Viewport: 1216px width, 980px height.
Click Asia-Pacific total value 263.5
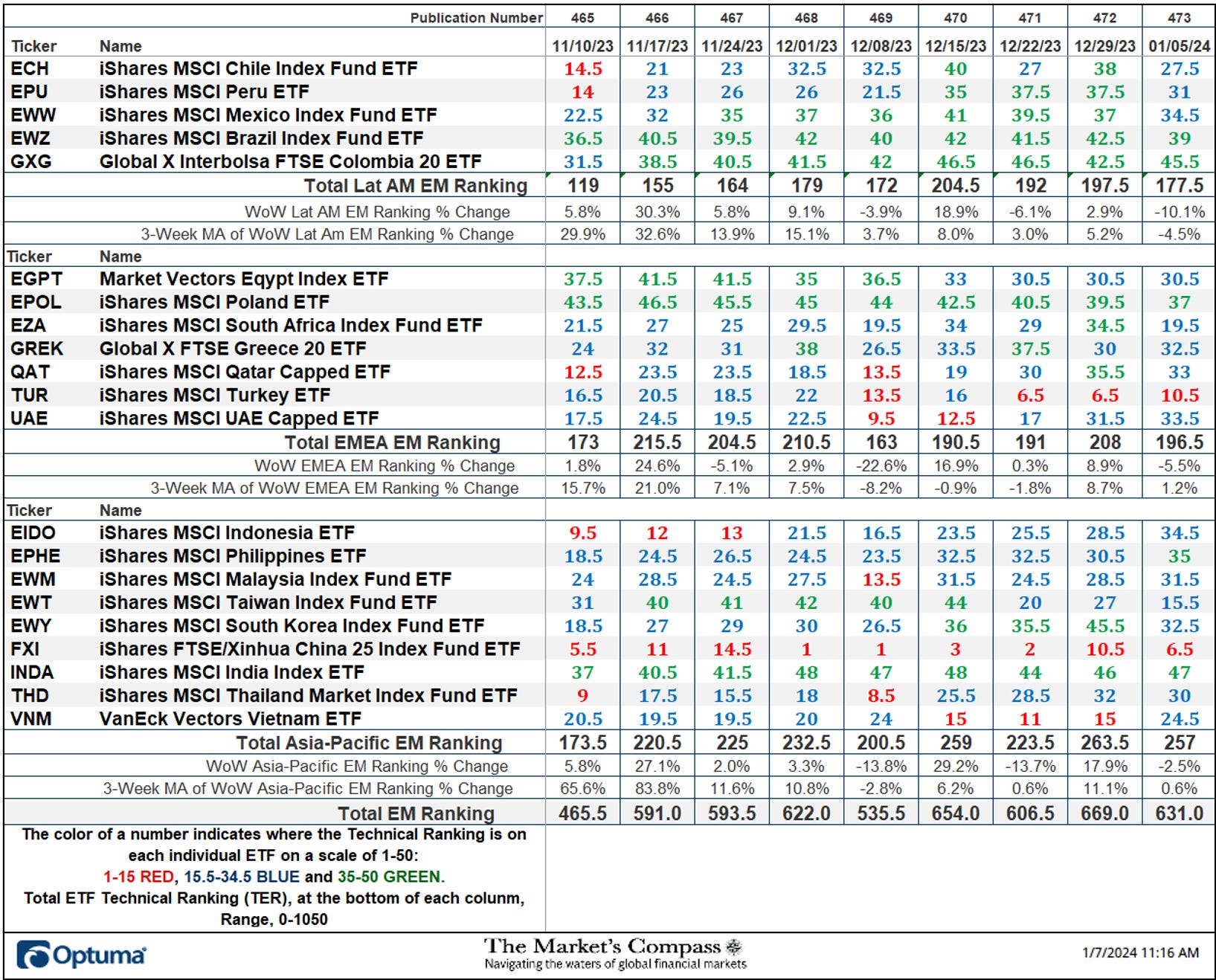(x=1104, y=743)
